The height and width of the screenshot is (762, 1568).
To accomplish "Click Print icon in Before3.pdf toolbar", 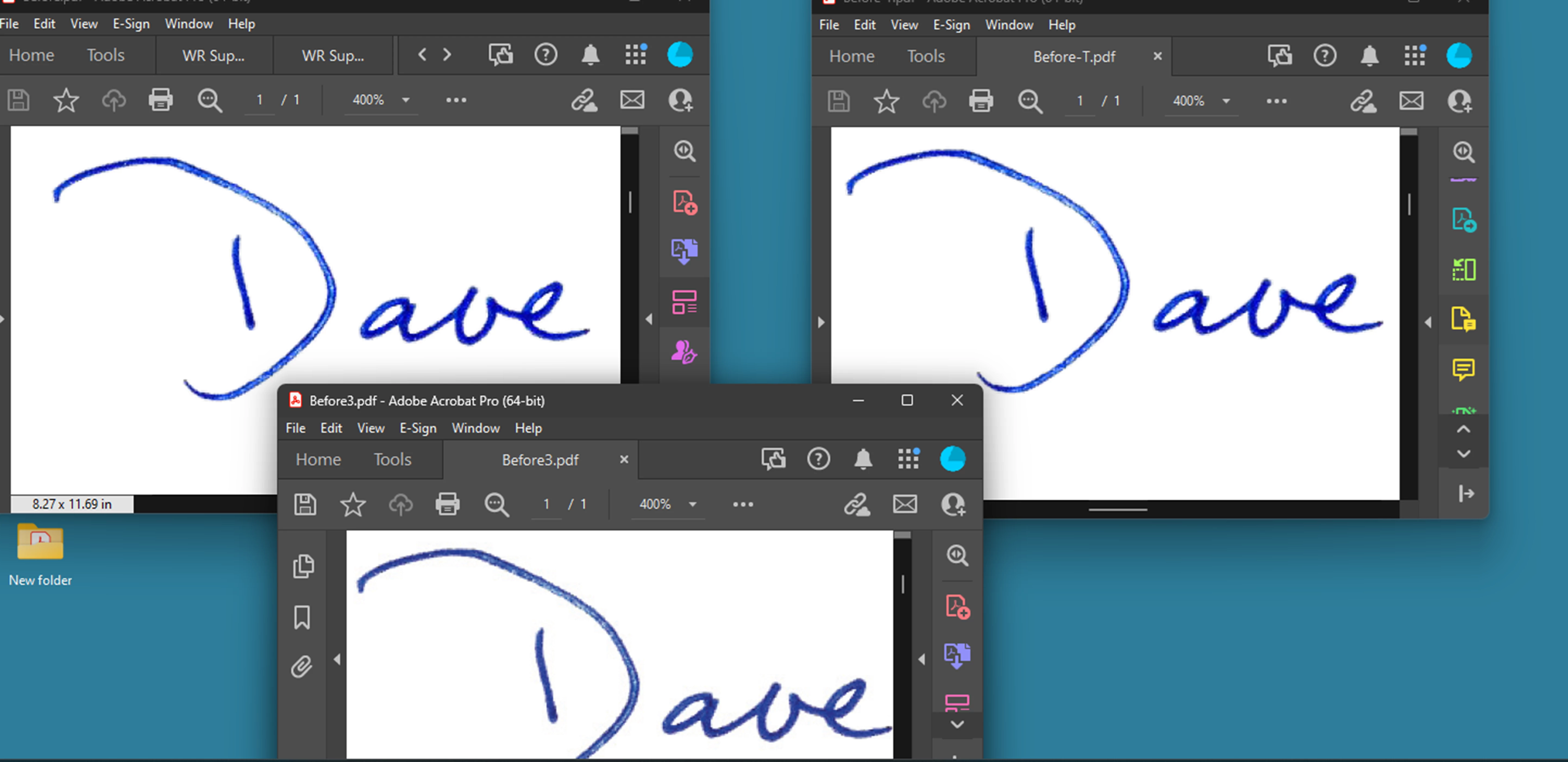I will coord(447,504).
